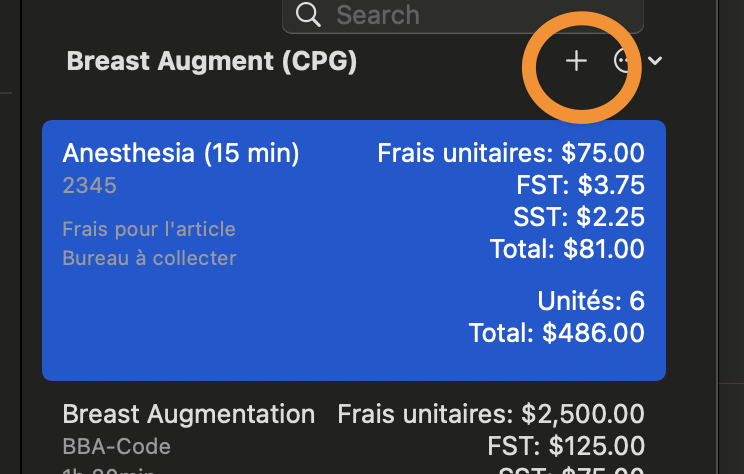Click the FST: $3.75 line
Image resolution: width=744 pixels, height=474 pixels.
pos(580,185)
